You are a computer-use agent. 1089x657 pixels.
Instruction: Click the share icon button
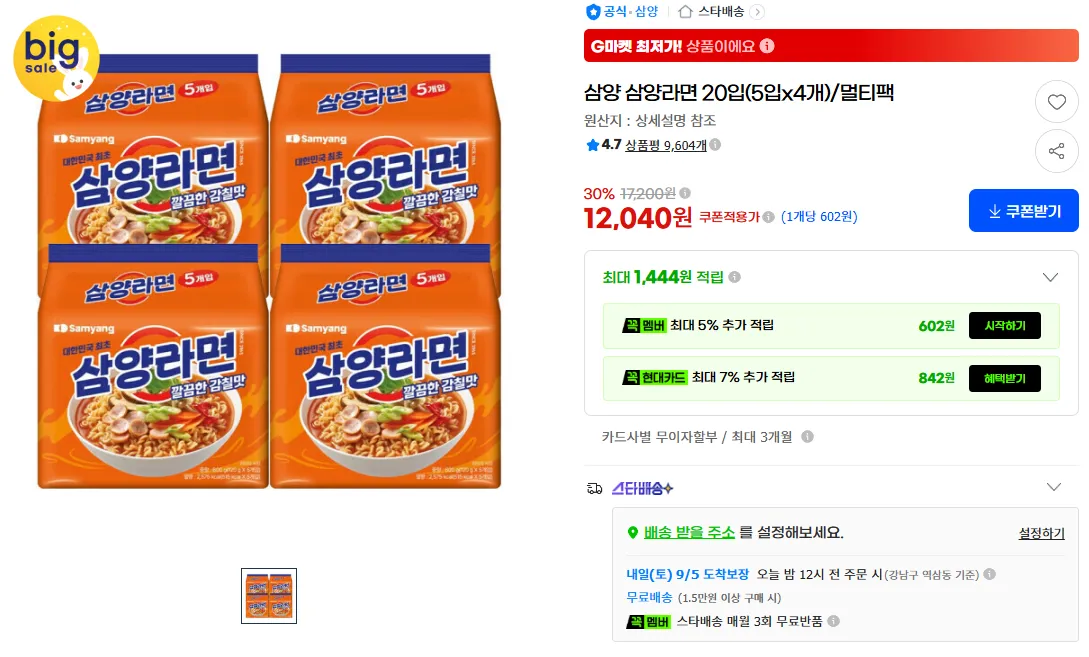pyautogui.click(x=1056, y=151)
